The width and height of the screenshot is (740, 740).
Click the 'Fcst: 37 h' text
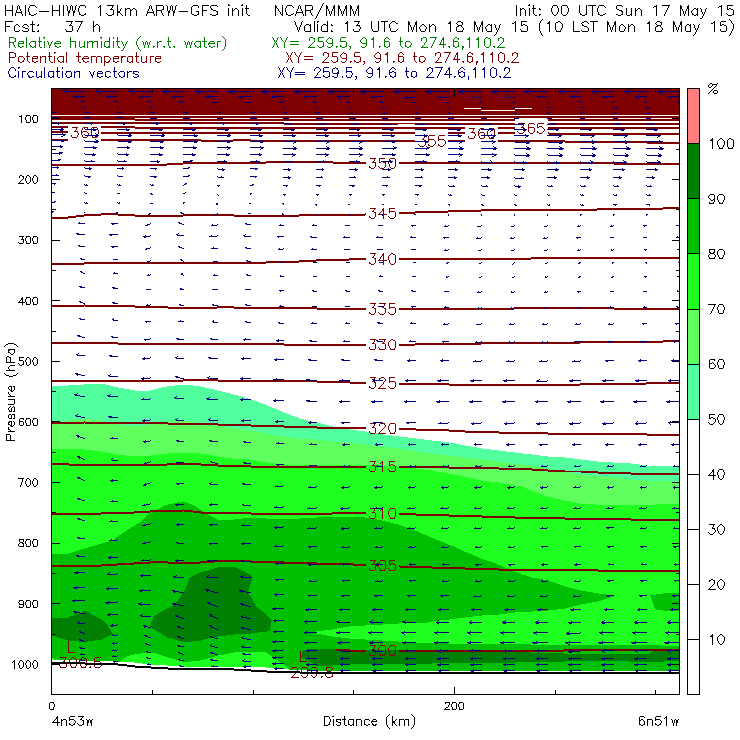[x=52, y=26]
